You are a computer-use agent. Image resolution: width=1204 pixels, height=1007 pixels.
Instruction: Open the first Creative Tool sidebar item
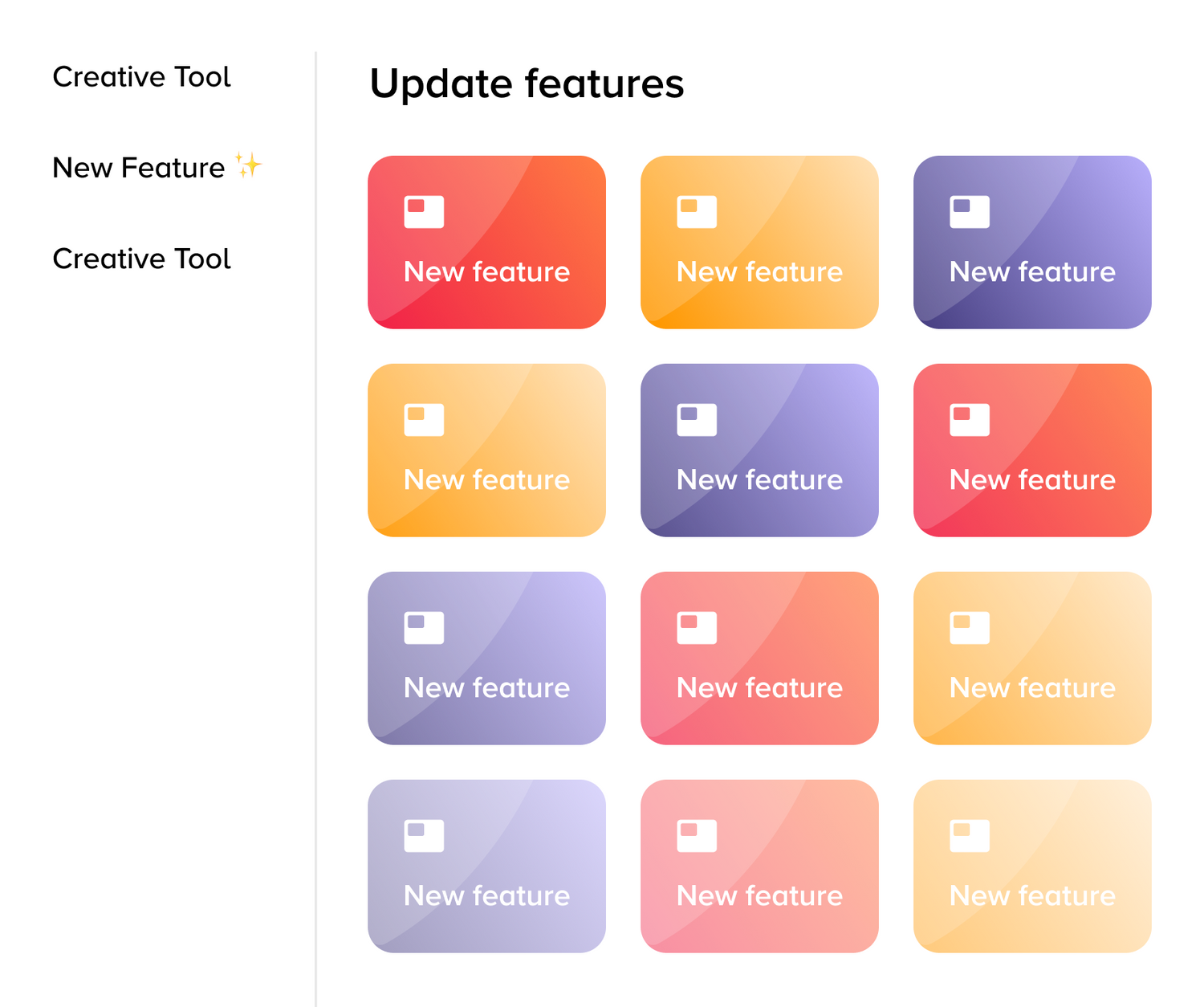point(141,77)
